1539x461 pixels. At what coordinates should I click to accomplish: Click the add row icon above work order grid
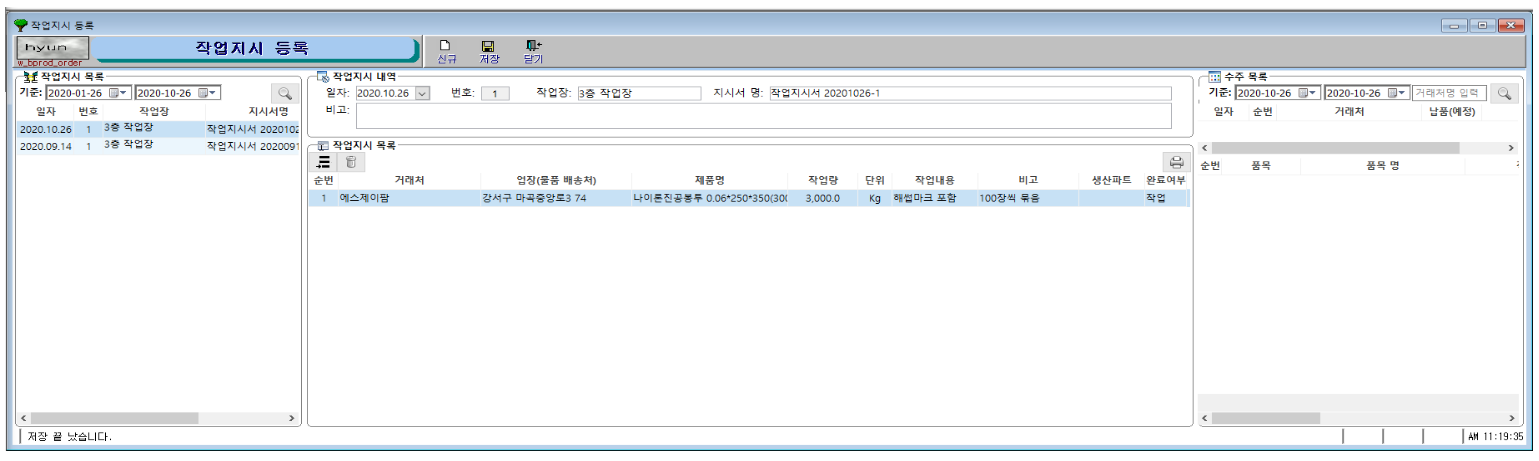[x=323, y=162]
